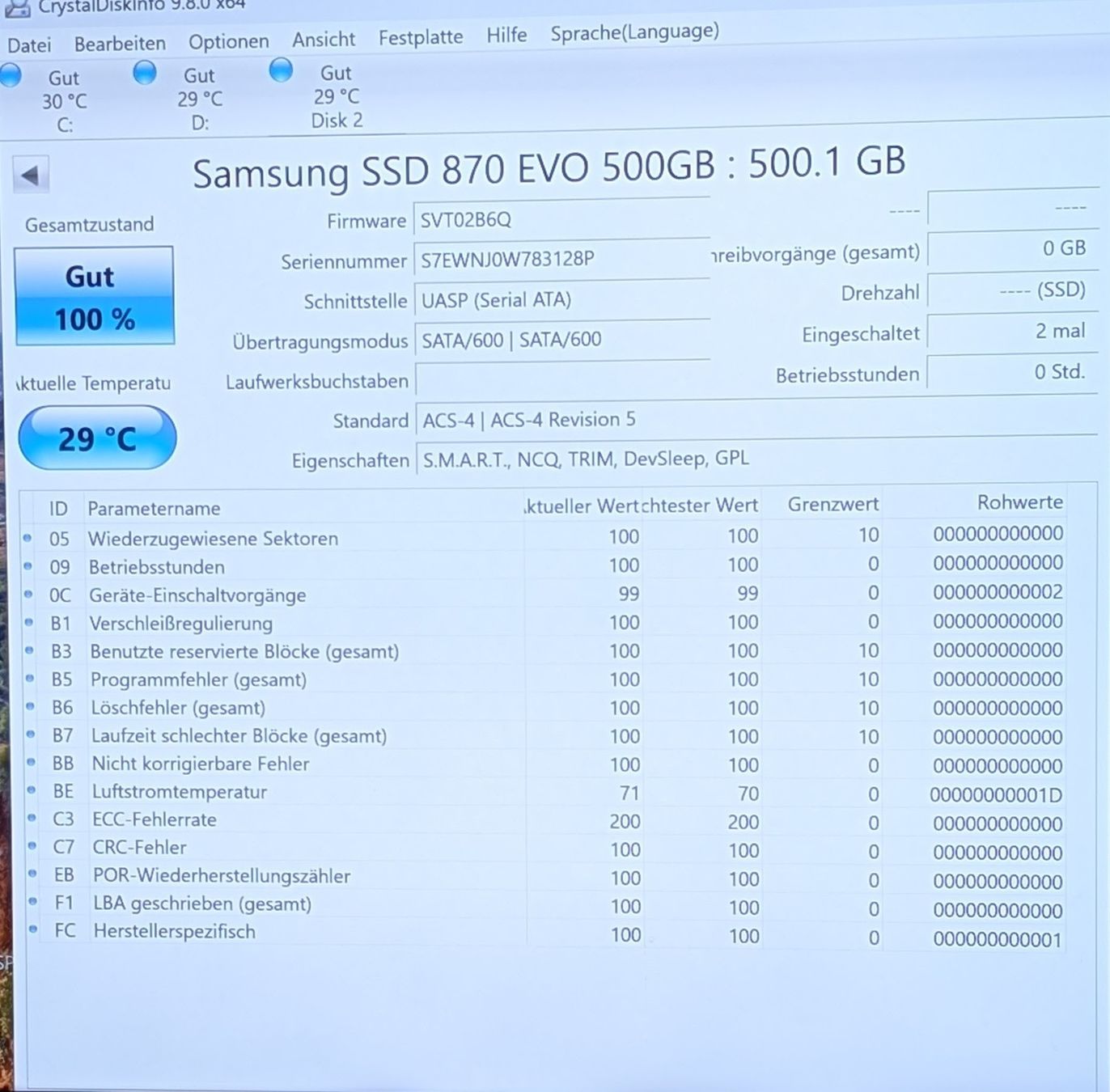The image size is (1110, 1092).
Task: Click the Grenzwert column header
Action: [x=832, y=504]
